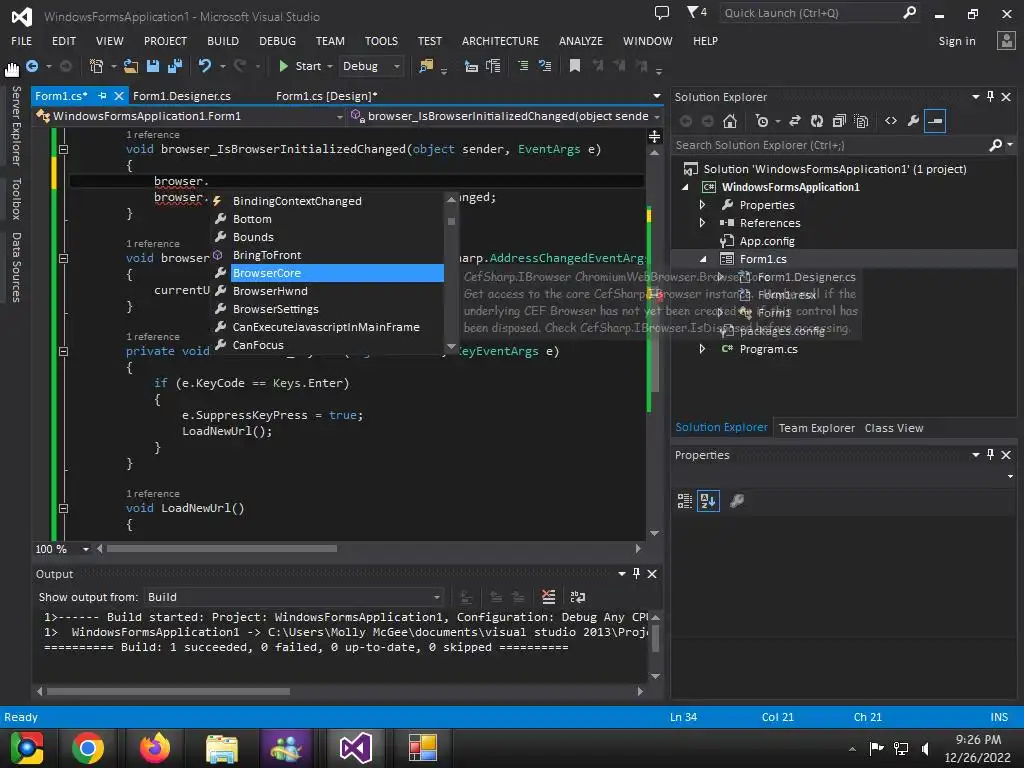Click the Open File folder icon
The height and width of the screenshot is (768, 1024).
tap(131, 66)
